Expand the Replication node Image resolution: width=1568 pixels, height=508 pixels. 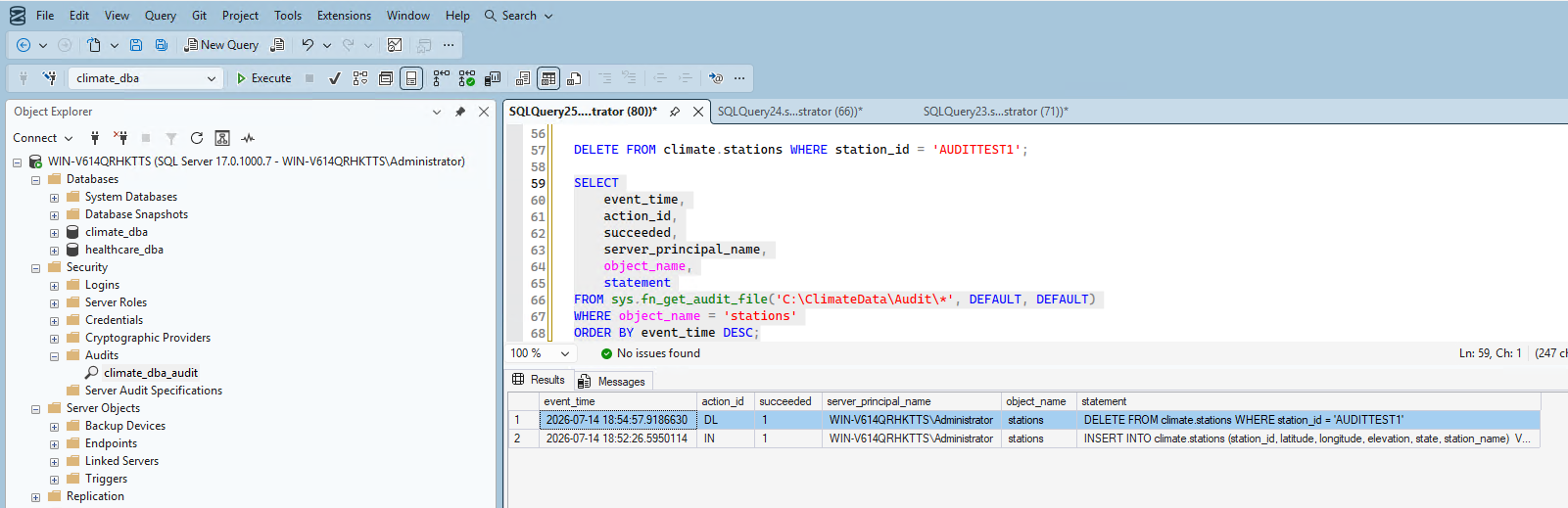click(36, 497)
